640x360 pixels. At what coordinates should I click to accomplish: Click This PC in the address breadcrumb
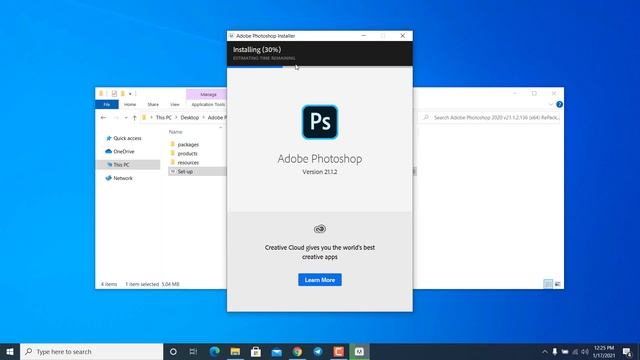click(x=164, y=118)
